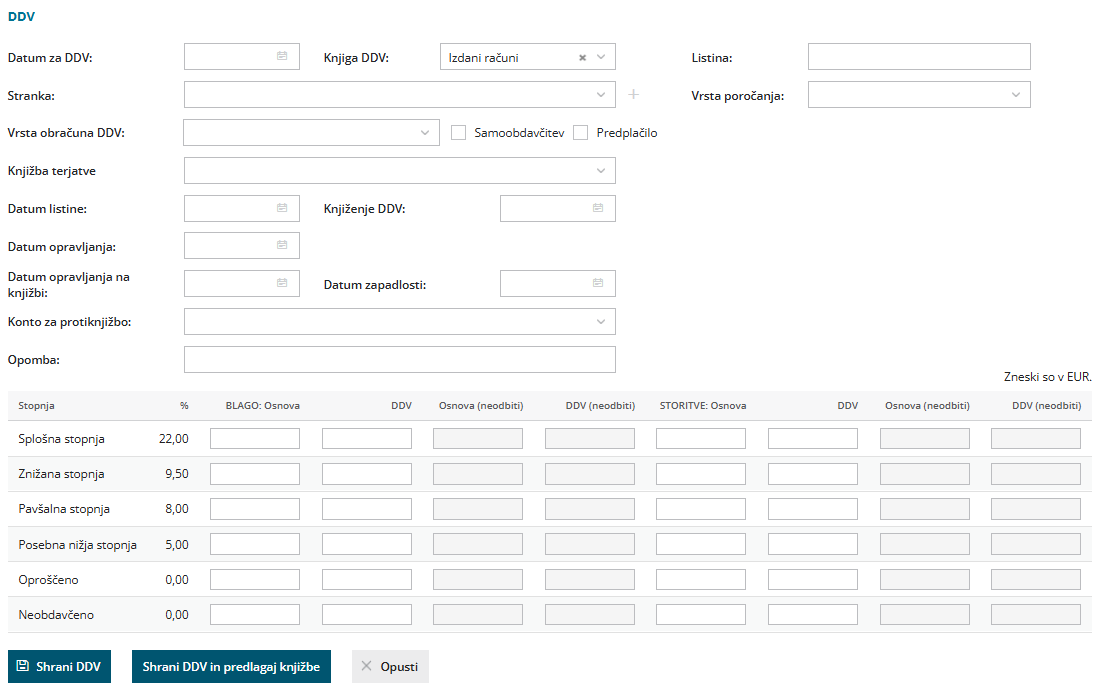
Task: Expand the Konto za protiknjižbo dropdown
Action: [x=601, y=322]
